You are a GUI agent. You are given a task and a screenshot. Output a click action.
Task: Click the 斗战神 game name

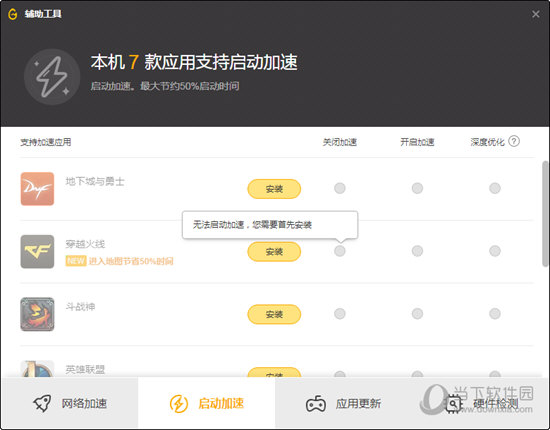[80, 307]
